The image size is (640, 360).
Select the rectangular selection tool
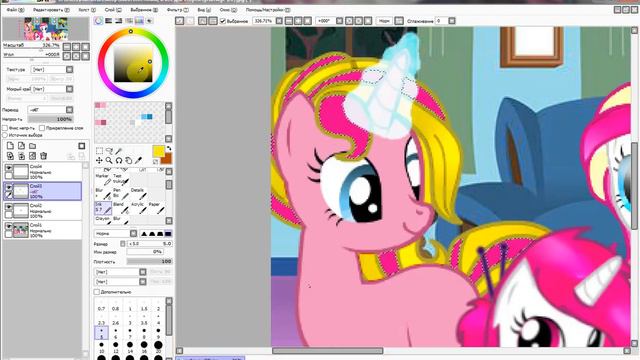(x=99, y=151)
